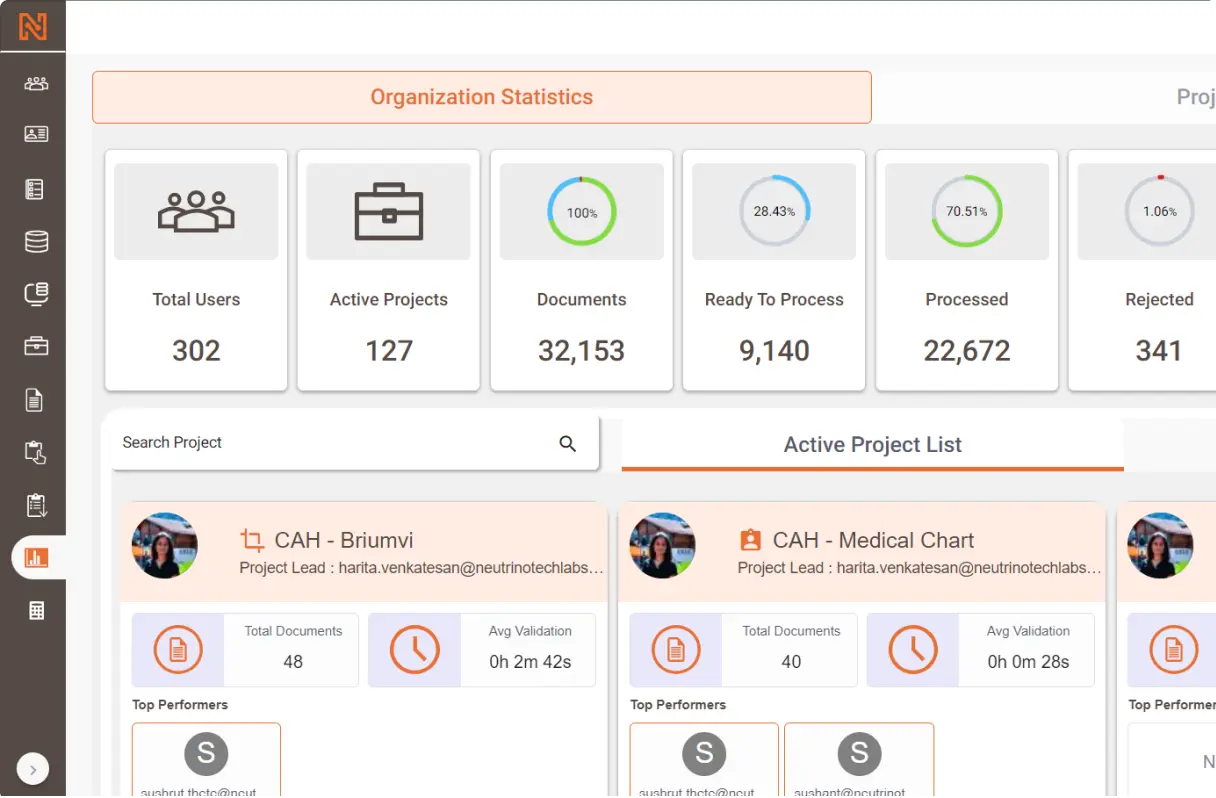The width and height of the screenshot is (1216, 798).
Task: Click the monitor sidebar icon
Action: (x=36, y=294)
